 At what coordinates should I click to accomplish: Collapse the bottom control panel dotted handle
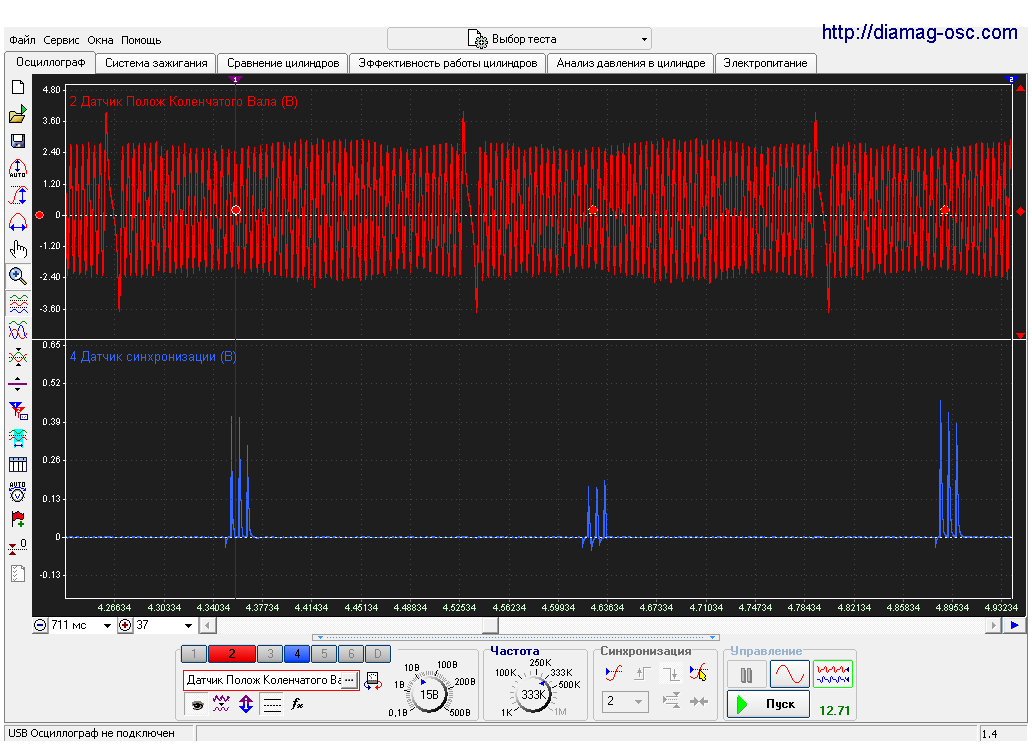click(x=516, y=637)
